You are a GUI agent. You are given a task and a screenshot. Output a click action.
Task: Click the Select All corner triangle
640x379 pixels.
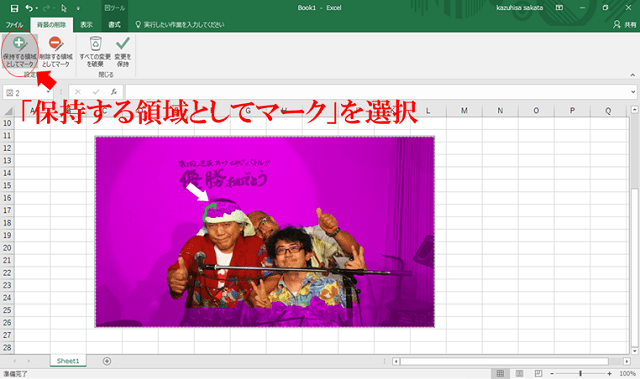point(8,111)
